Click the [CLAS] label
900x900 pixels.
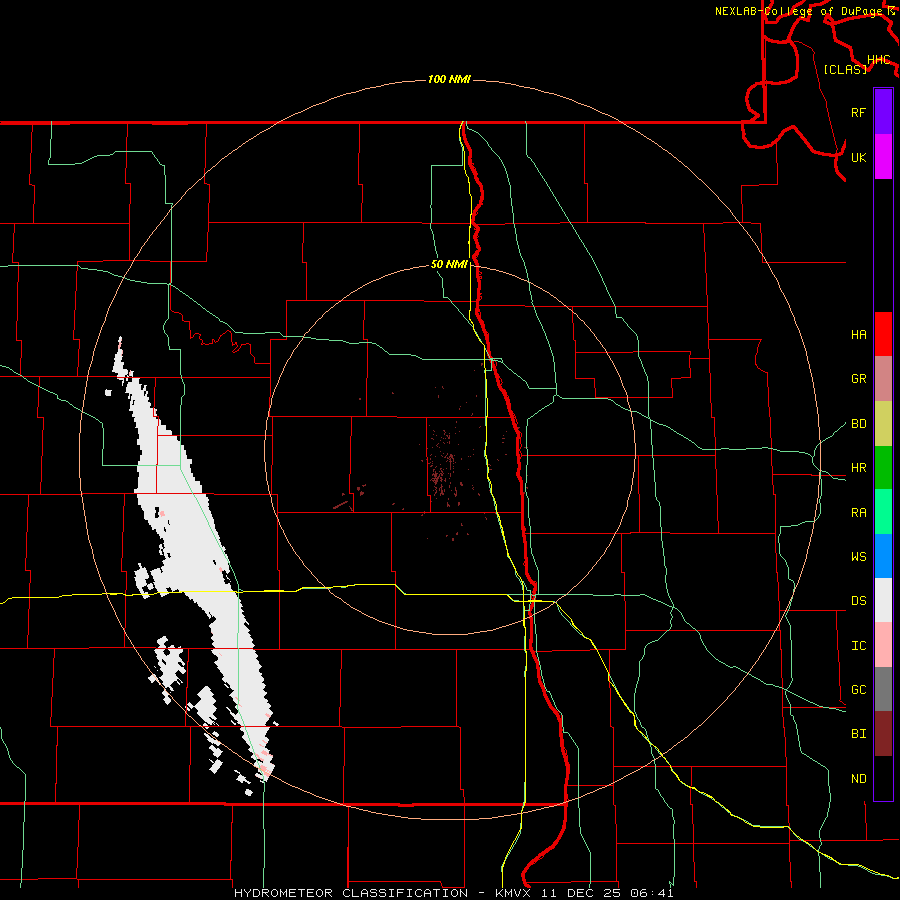[845, 70]
